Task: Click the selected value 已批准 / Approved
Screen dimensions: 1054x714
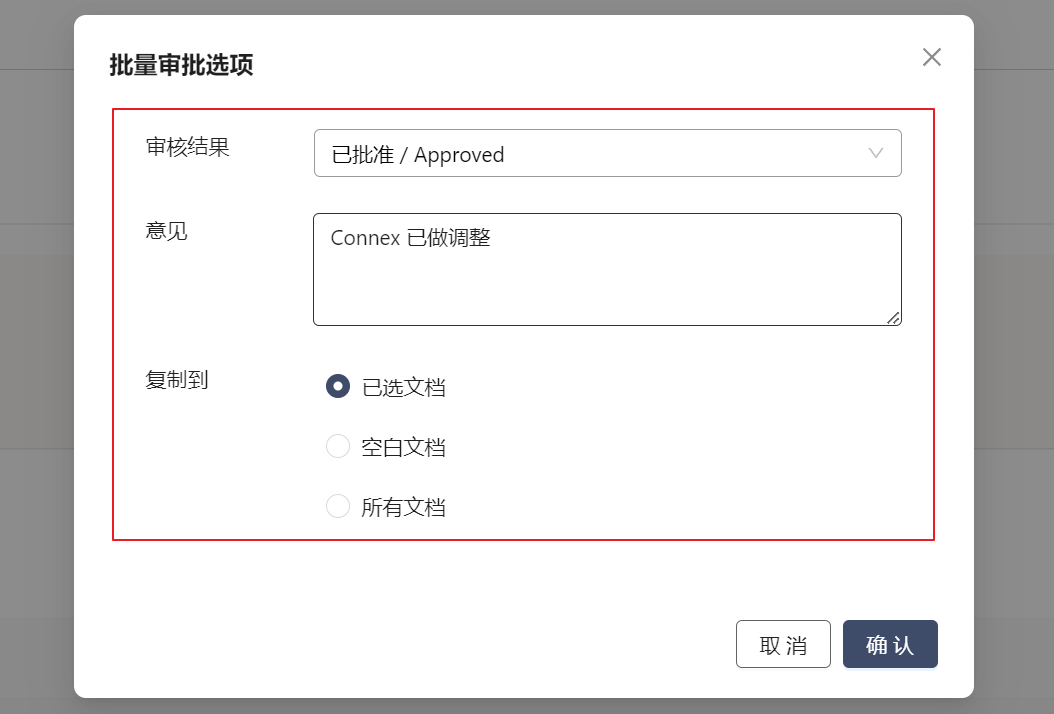Action: pyautogui.click(x=418, y=155)
